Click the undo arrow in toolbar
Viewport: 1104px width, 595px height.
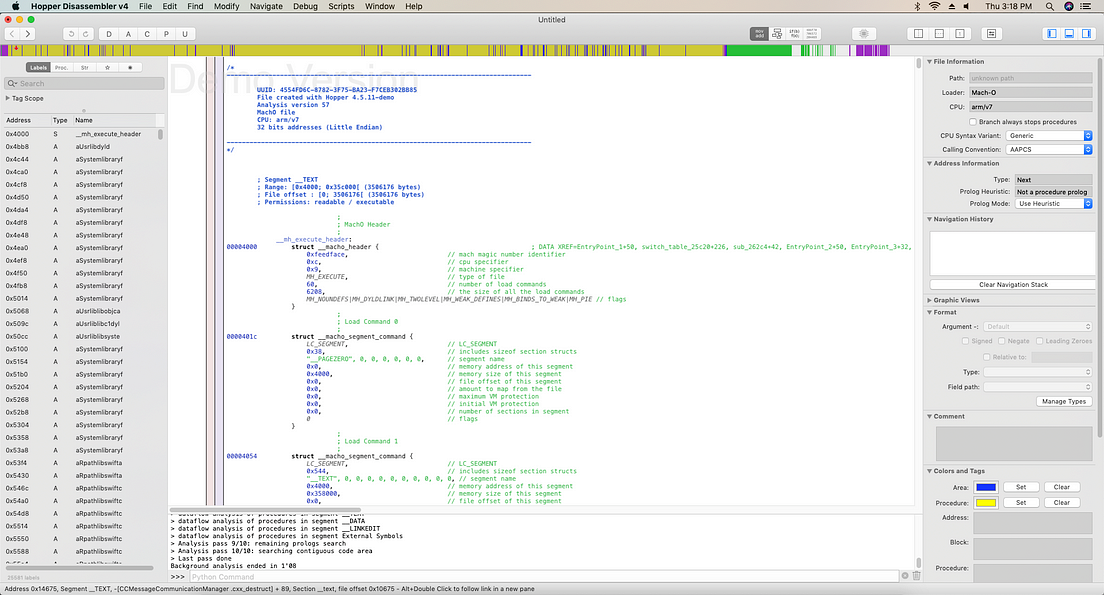[70, 34]
